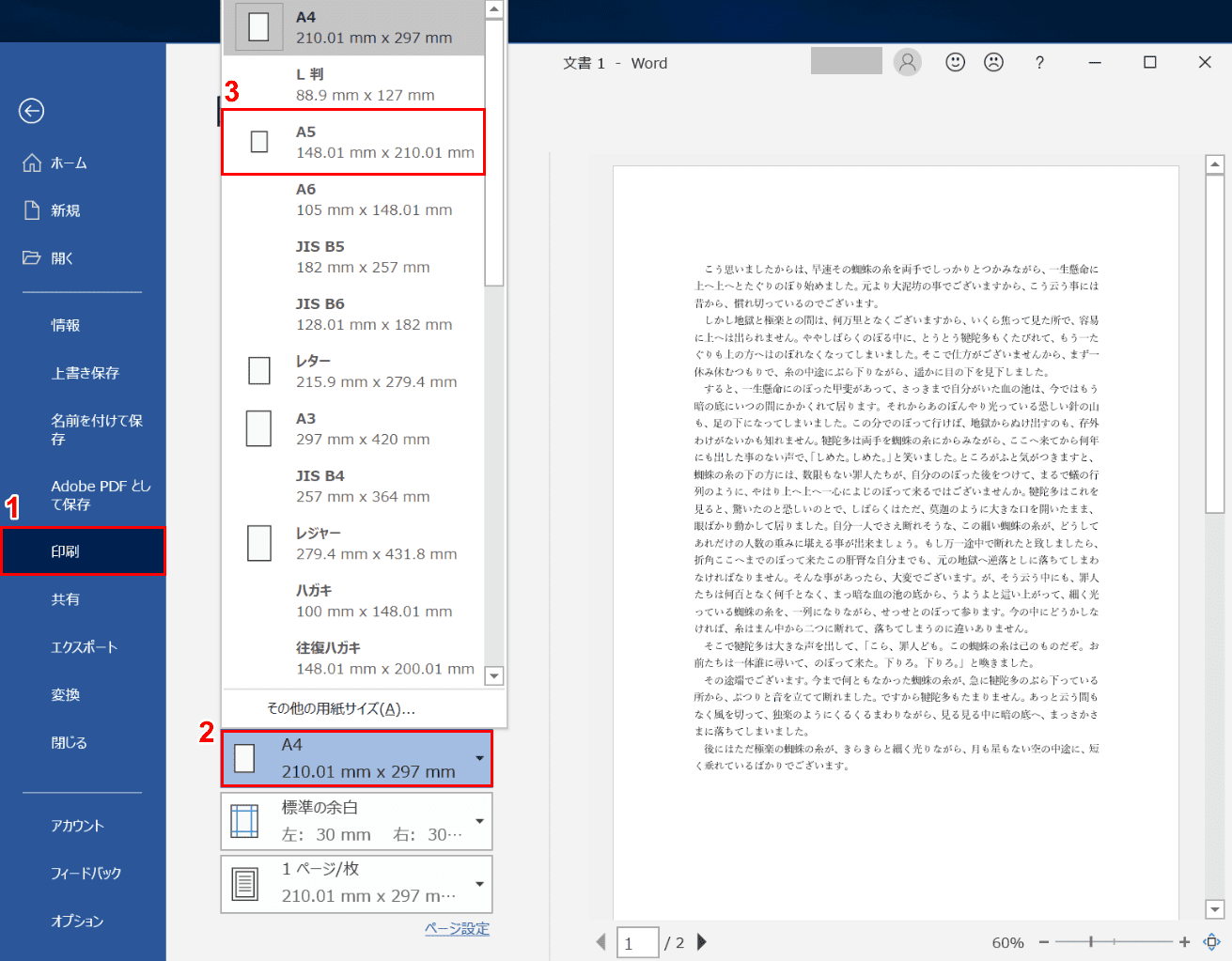Click the zoom to page icon
The width and height of the screenshot is (1232, 961).
(1212, 941)
